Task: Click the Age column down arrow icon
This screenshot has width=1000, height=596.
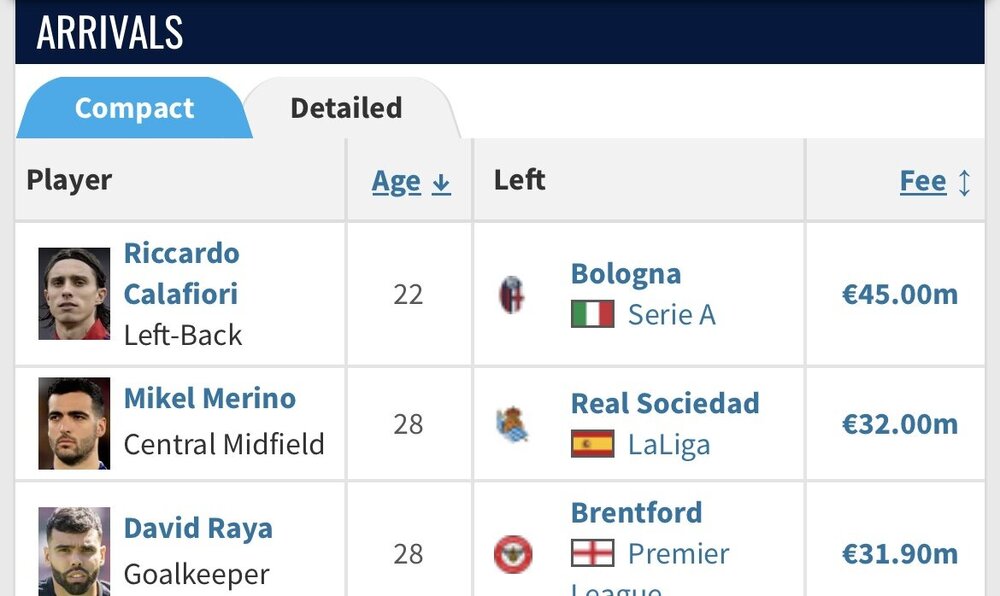Action: 441,183
